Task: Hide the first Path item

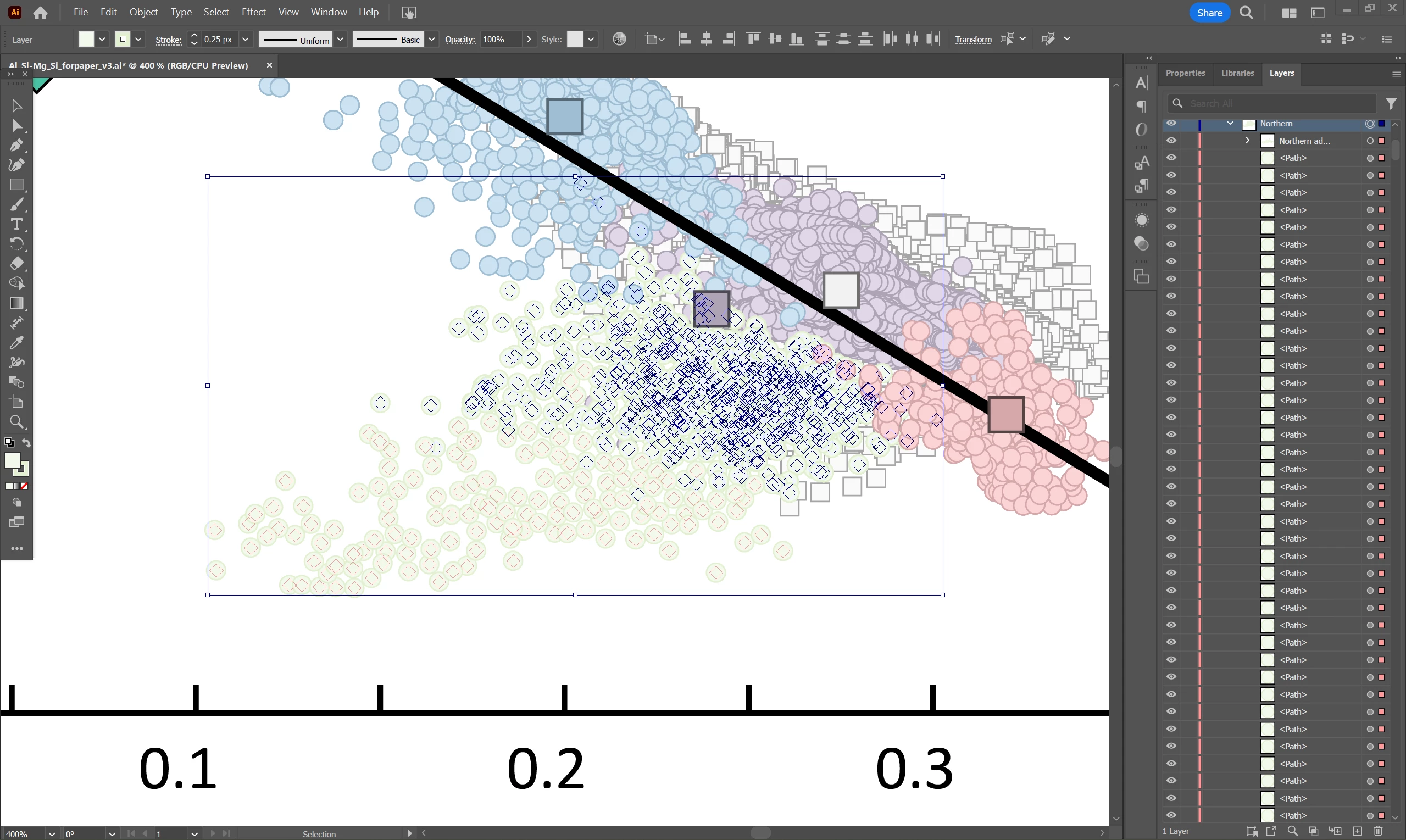Action: point(1171,158)
